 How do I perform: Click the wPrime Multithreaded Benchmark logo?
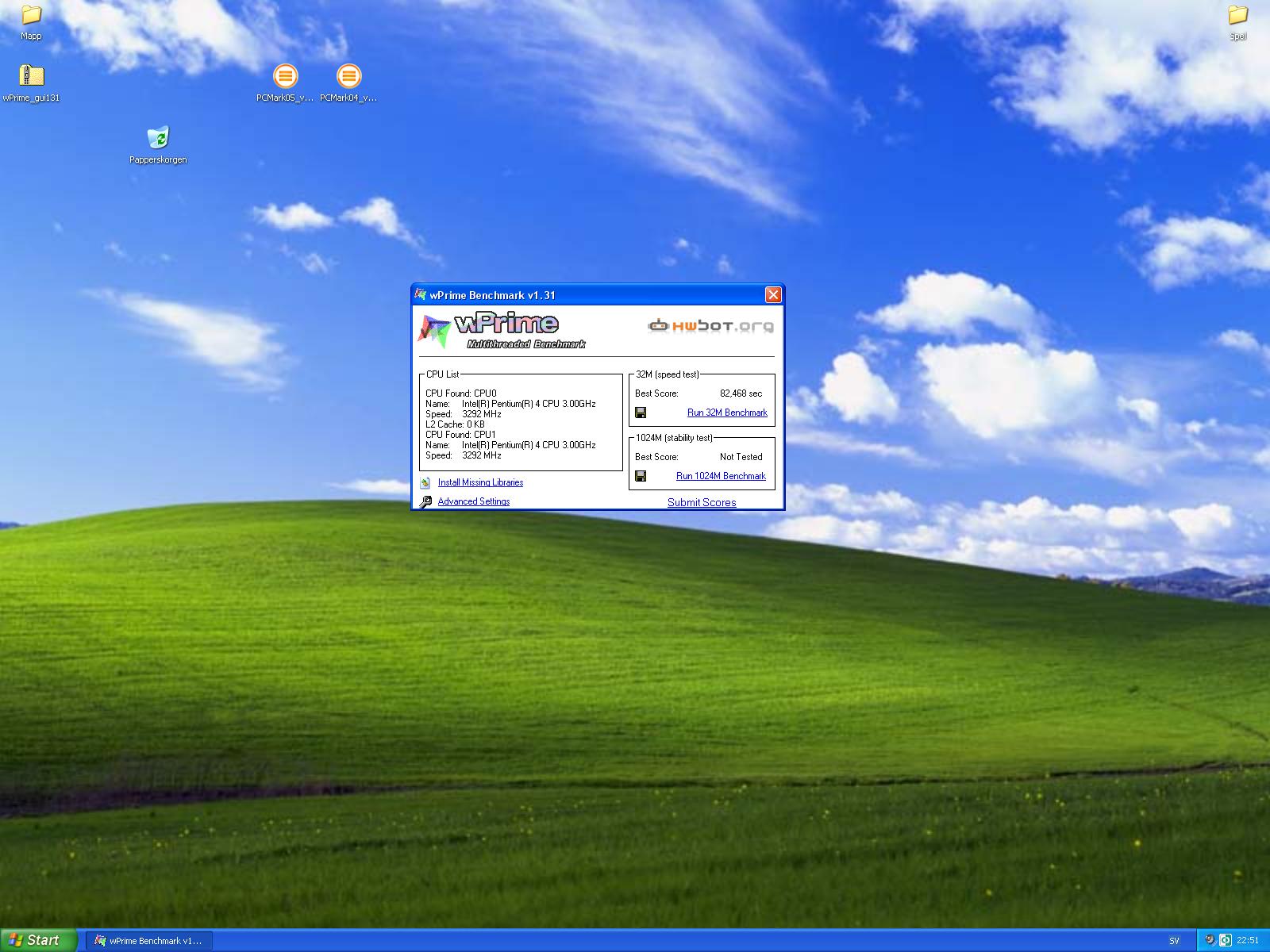pyautogui.click(x=502, y=331)
